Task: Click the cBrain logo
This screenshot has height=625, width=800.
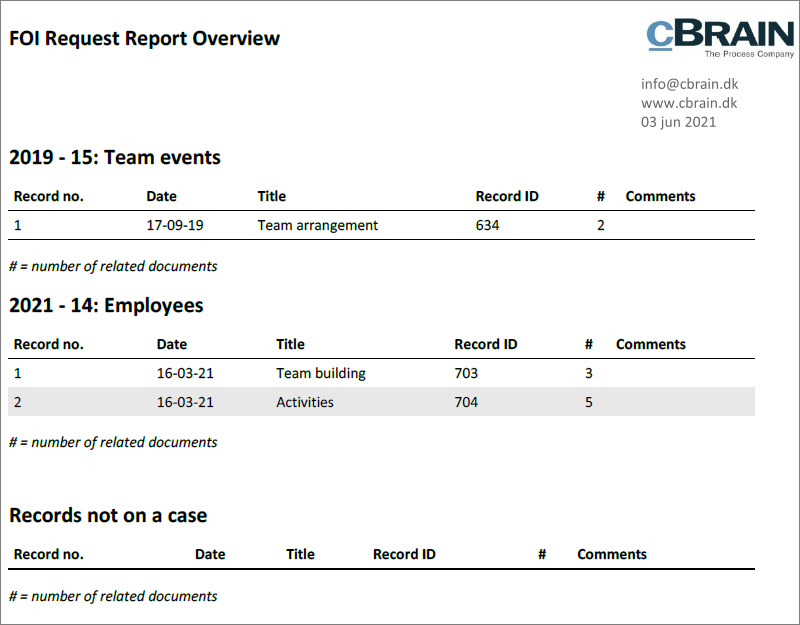Action: [x=720, y=39]
